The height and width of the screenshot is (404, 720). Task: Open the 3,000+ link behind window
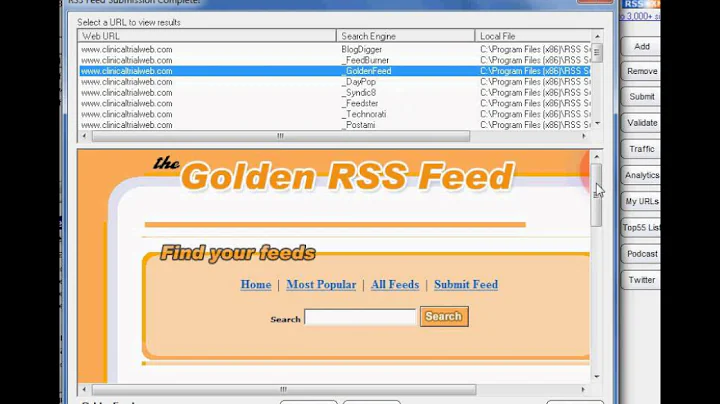tap(640, 17)
